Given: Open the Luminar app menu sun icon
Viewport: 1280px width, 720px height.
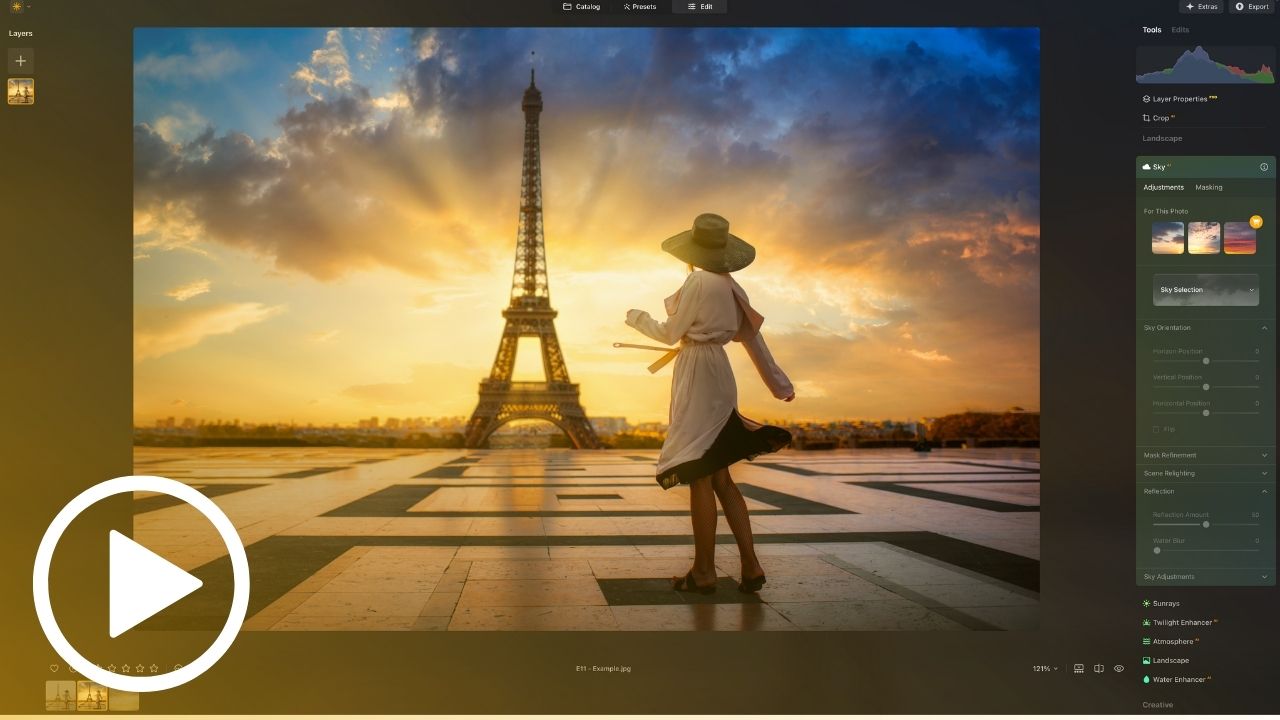Looking at the screenshot, I should pyautogui.click(x=16, y=7).
